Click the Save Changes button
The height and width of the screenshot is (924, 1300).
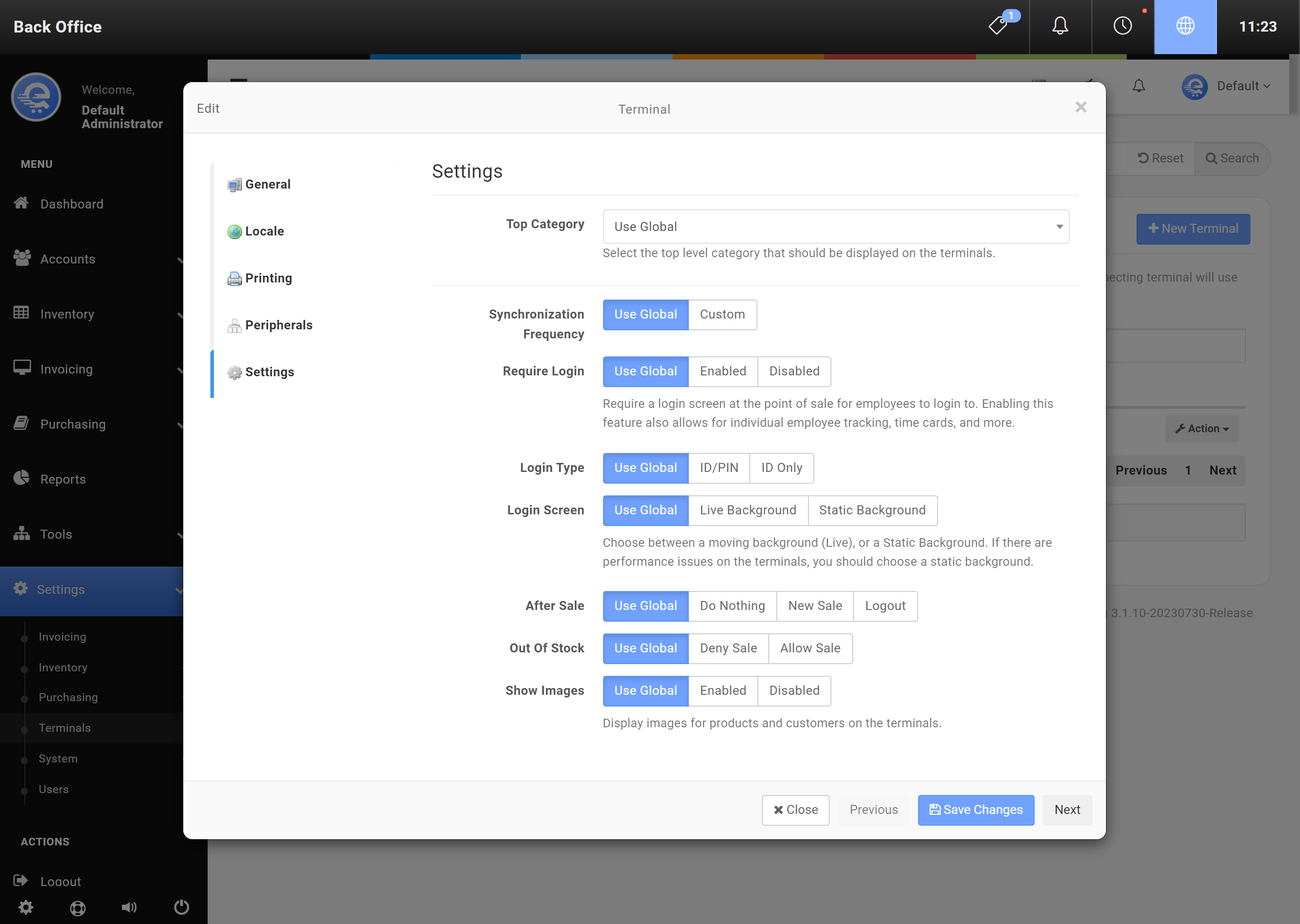coord(975,810)
